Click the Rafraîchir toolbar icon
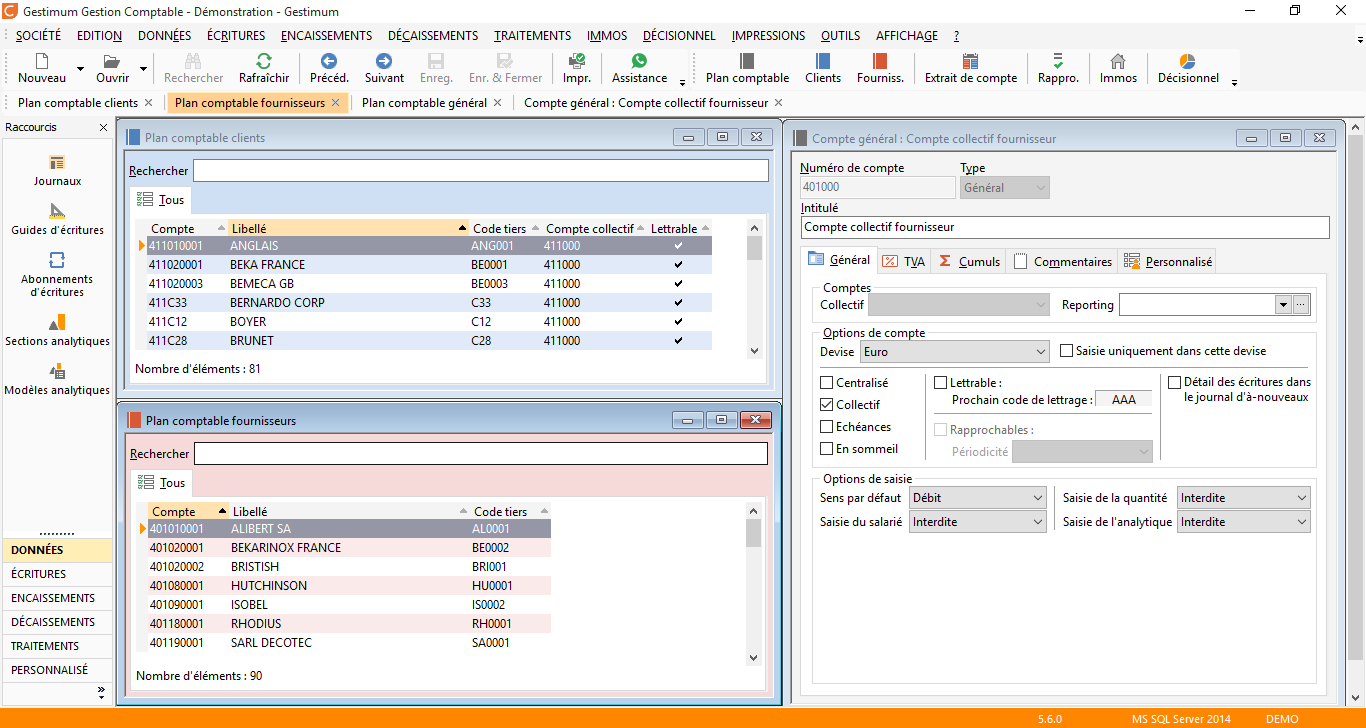 [x=264, y=61]
